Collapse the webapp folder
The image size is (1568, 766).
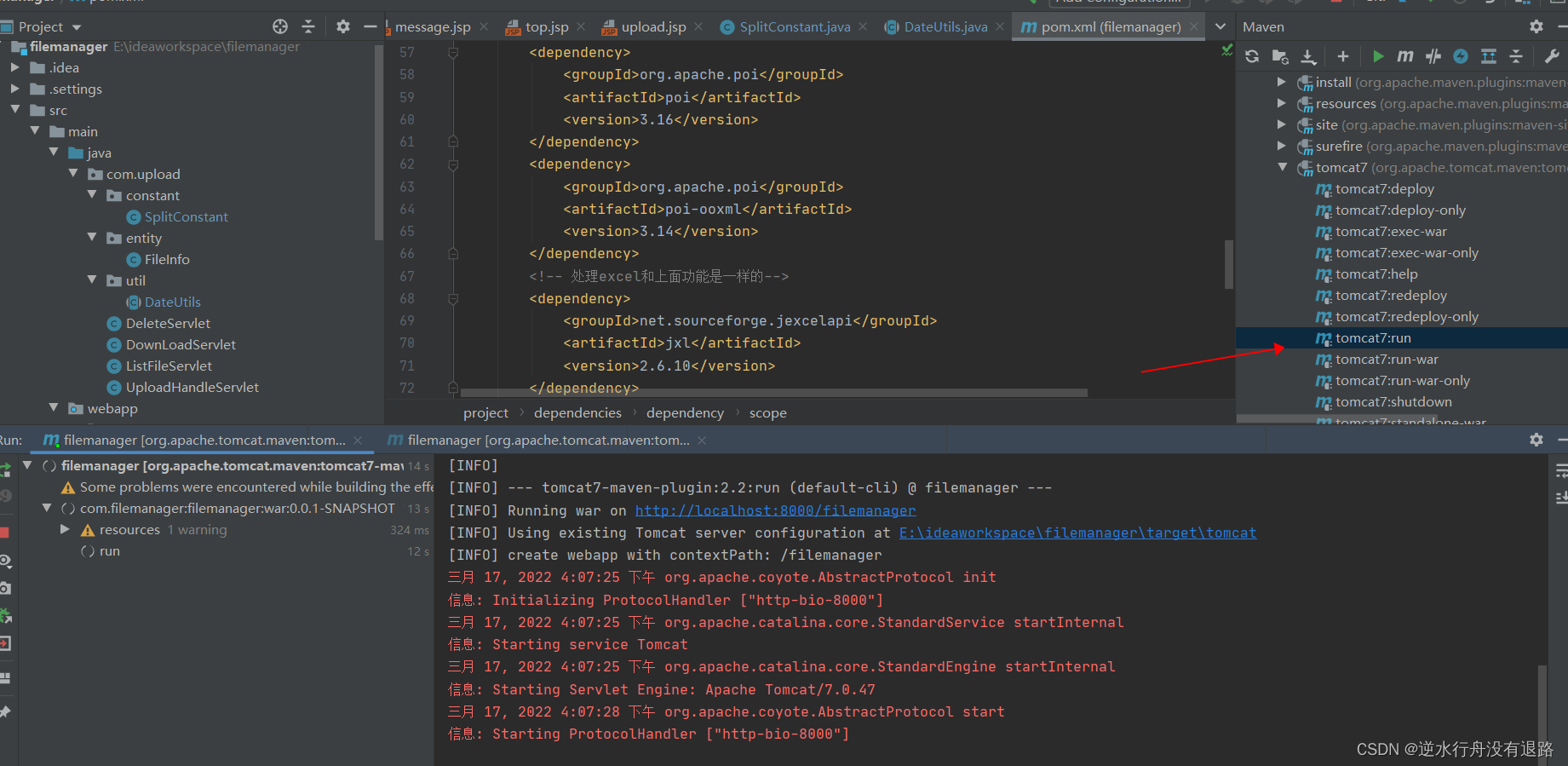(x=55, y=407)
